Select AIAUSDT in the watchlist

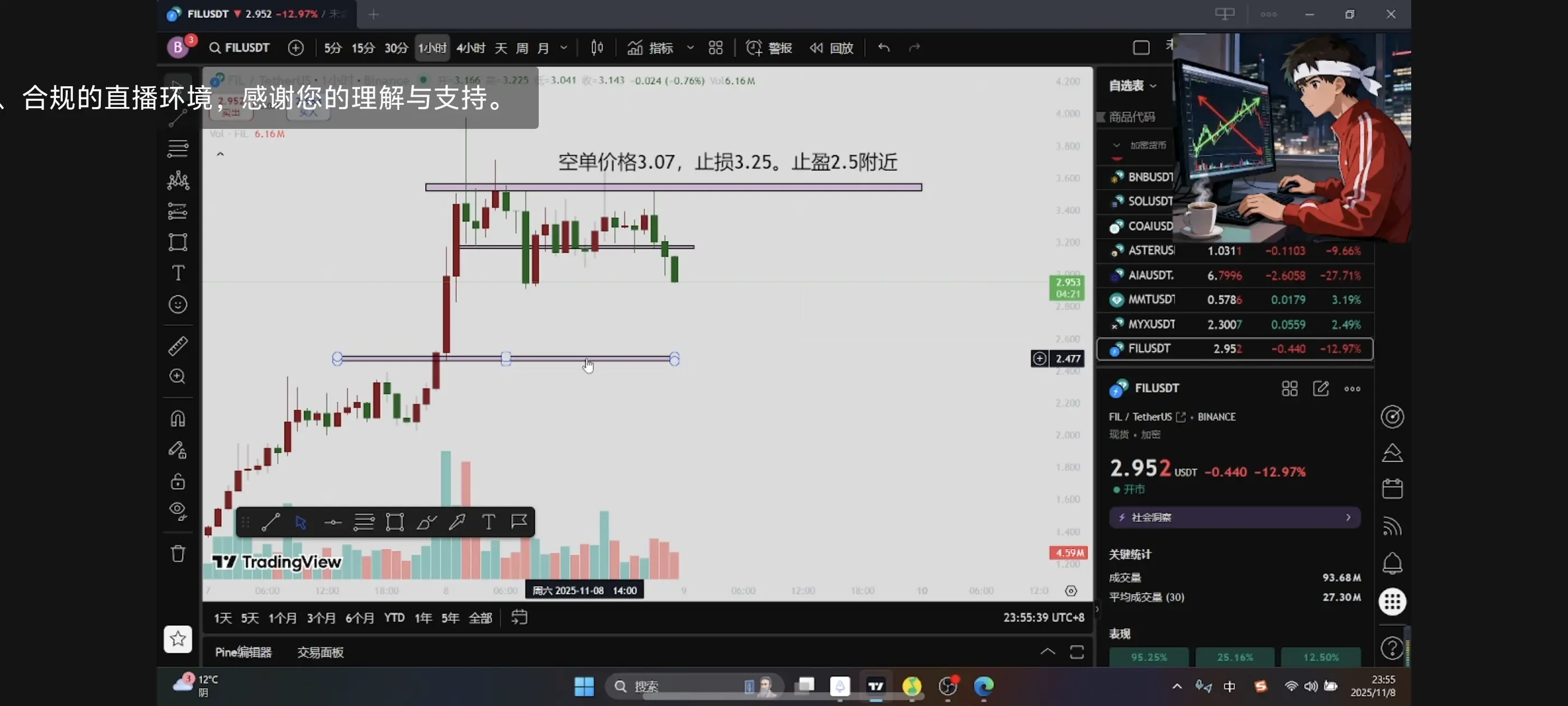click(x=1150, y=275)
